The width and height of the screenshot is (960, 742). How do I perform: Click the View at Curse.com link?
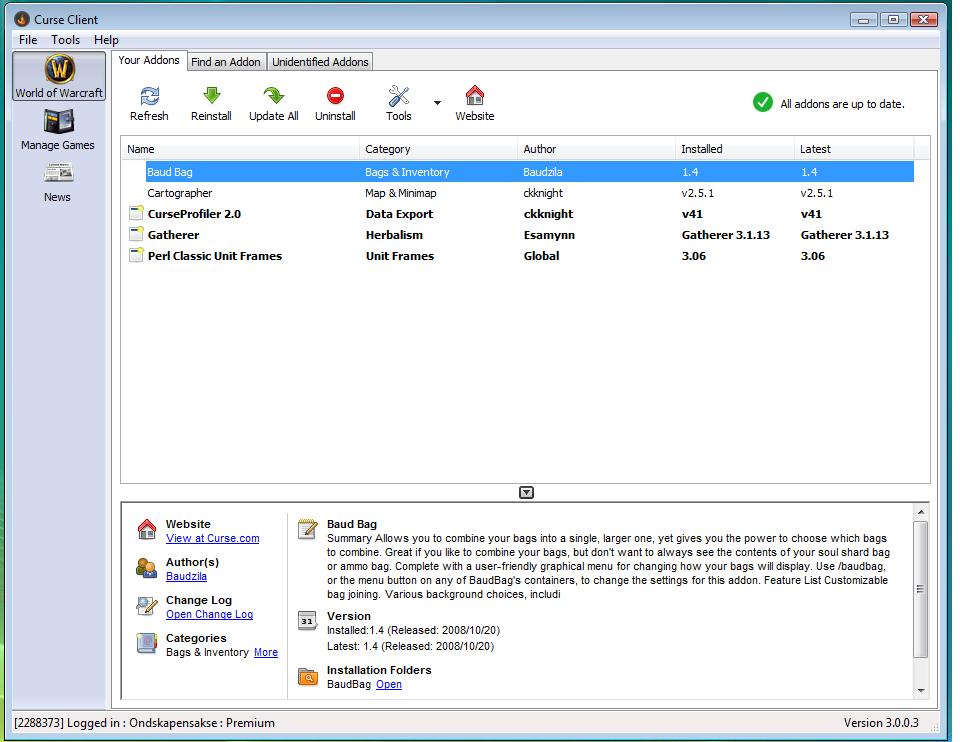212,538
